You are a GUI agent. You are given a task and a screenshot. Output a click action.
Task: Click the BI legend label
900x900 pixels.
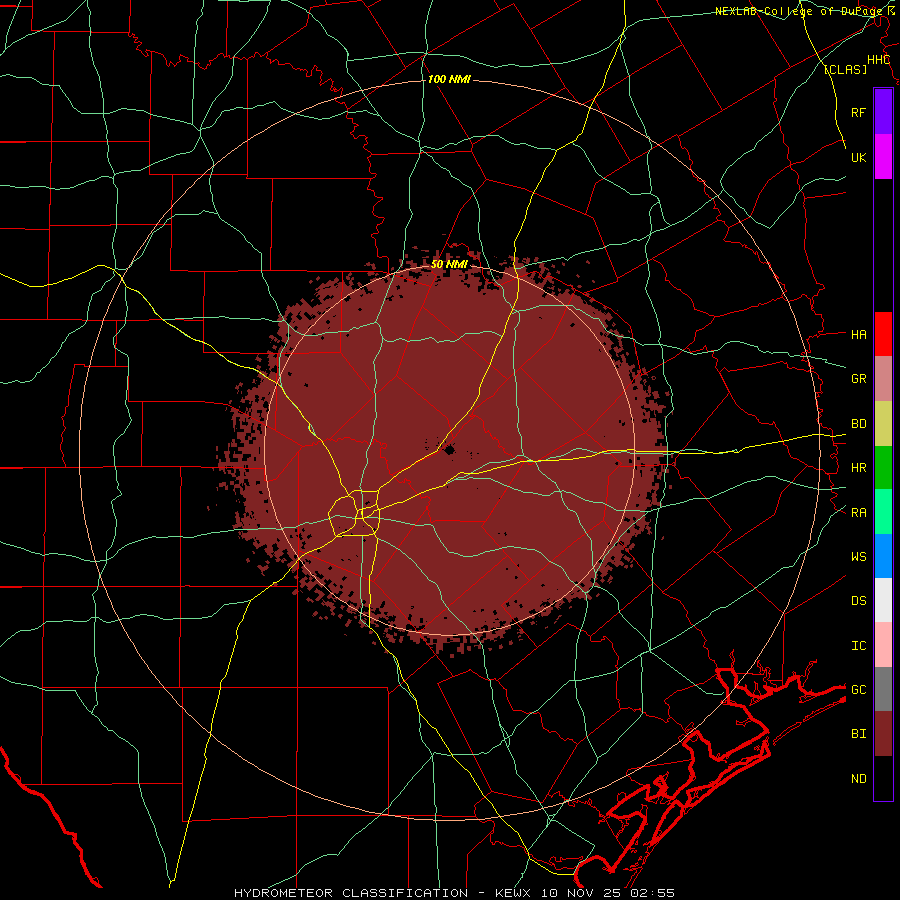pos(858,734)
